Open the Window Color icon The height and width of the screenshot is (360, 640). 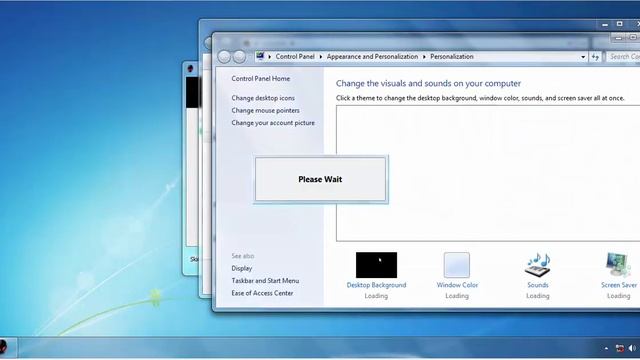pyautogui.click(x=457, y=265)
